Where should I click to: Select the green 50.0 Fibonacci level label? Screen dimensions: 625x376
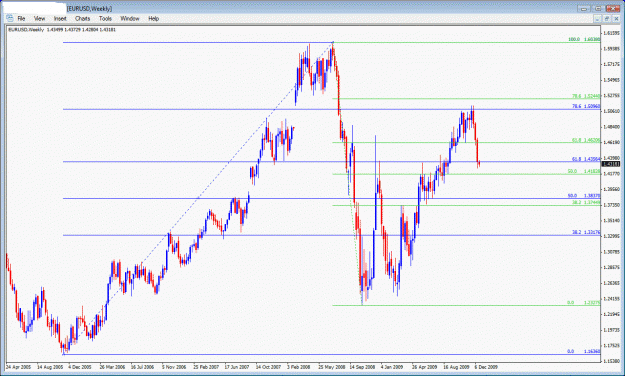584,171
